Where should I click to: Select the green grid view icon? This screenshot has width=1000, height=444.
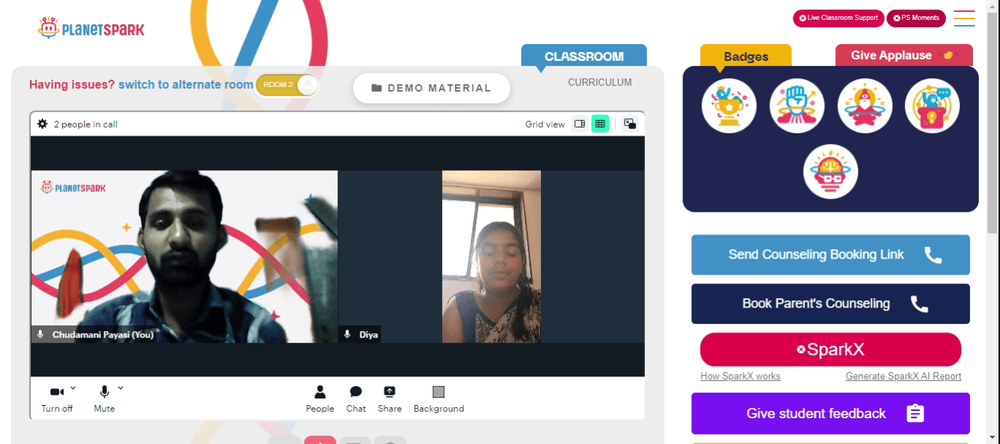[x=600, y=124]
